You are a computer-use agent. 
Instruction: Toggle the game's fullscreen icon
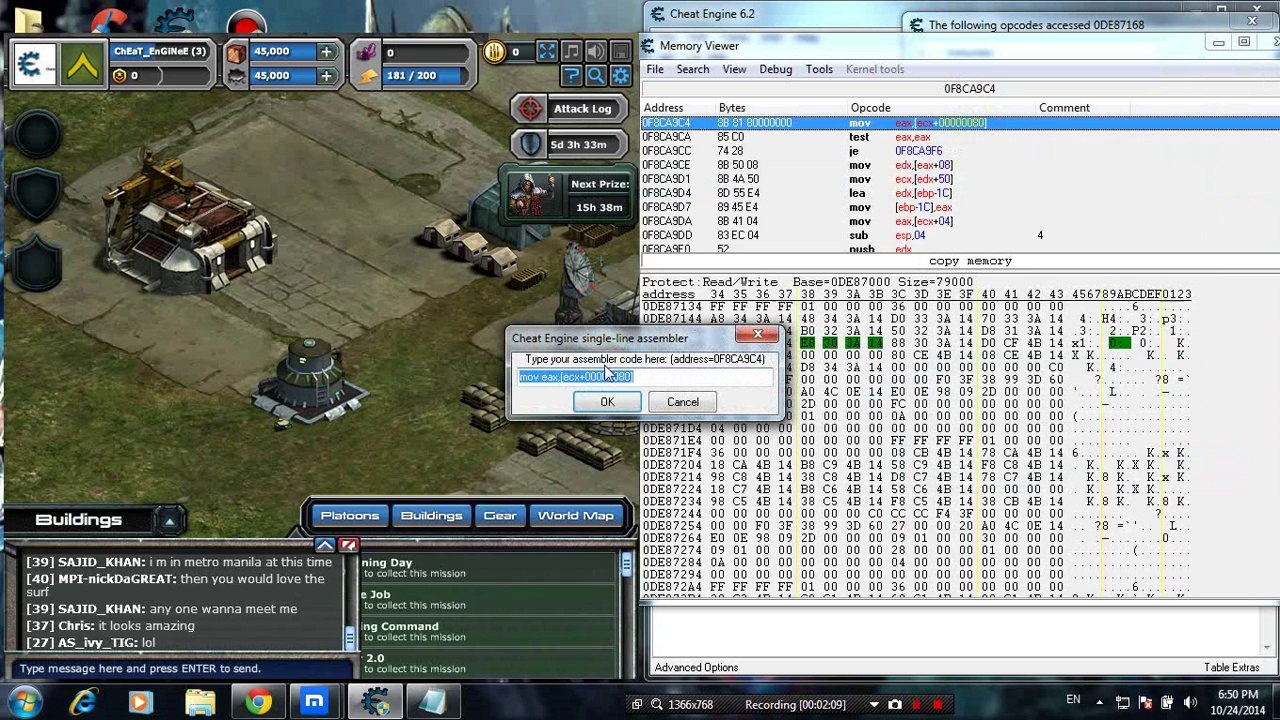547,52
